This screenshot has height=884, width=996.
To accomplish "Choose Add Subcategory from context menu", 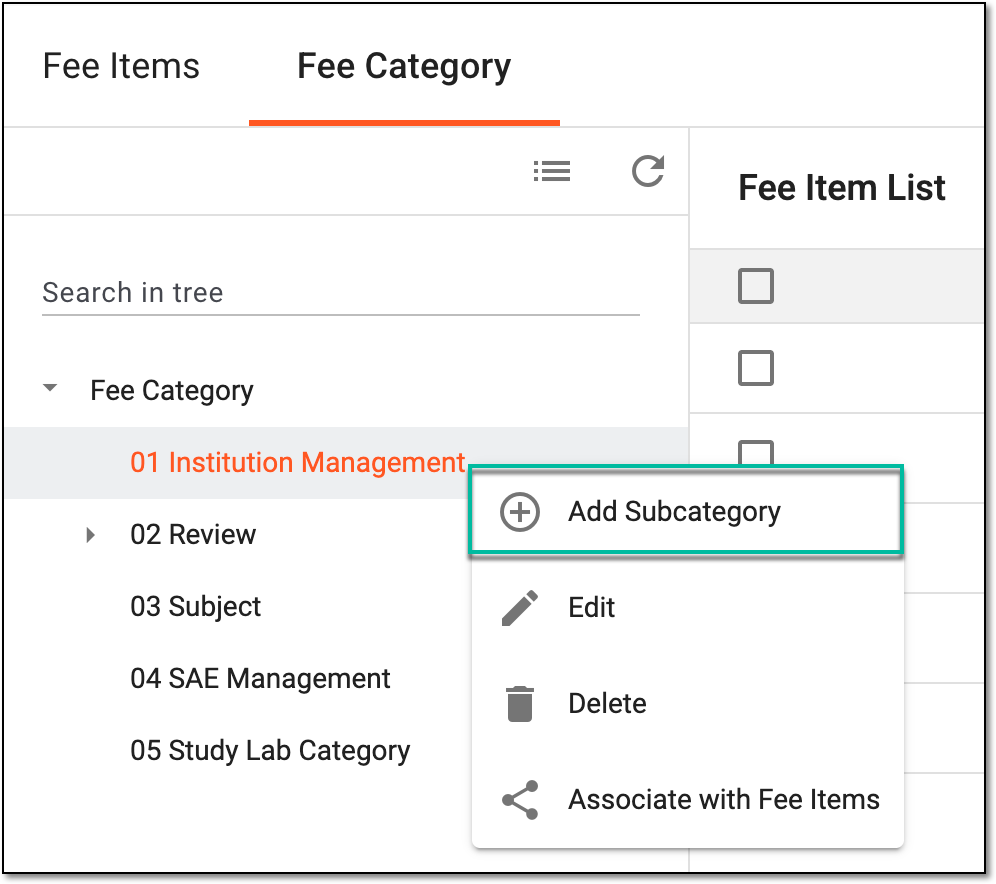I will (x=686, y=511).
